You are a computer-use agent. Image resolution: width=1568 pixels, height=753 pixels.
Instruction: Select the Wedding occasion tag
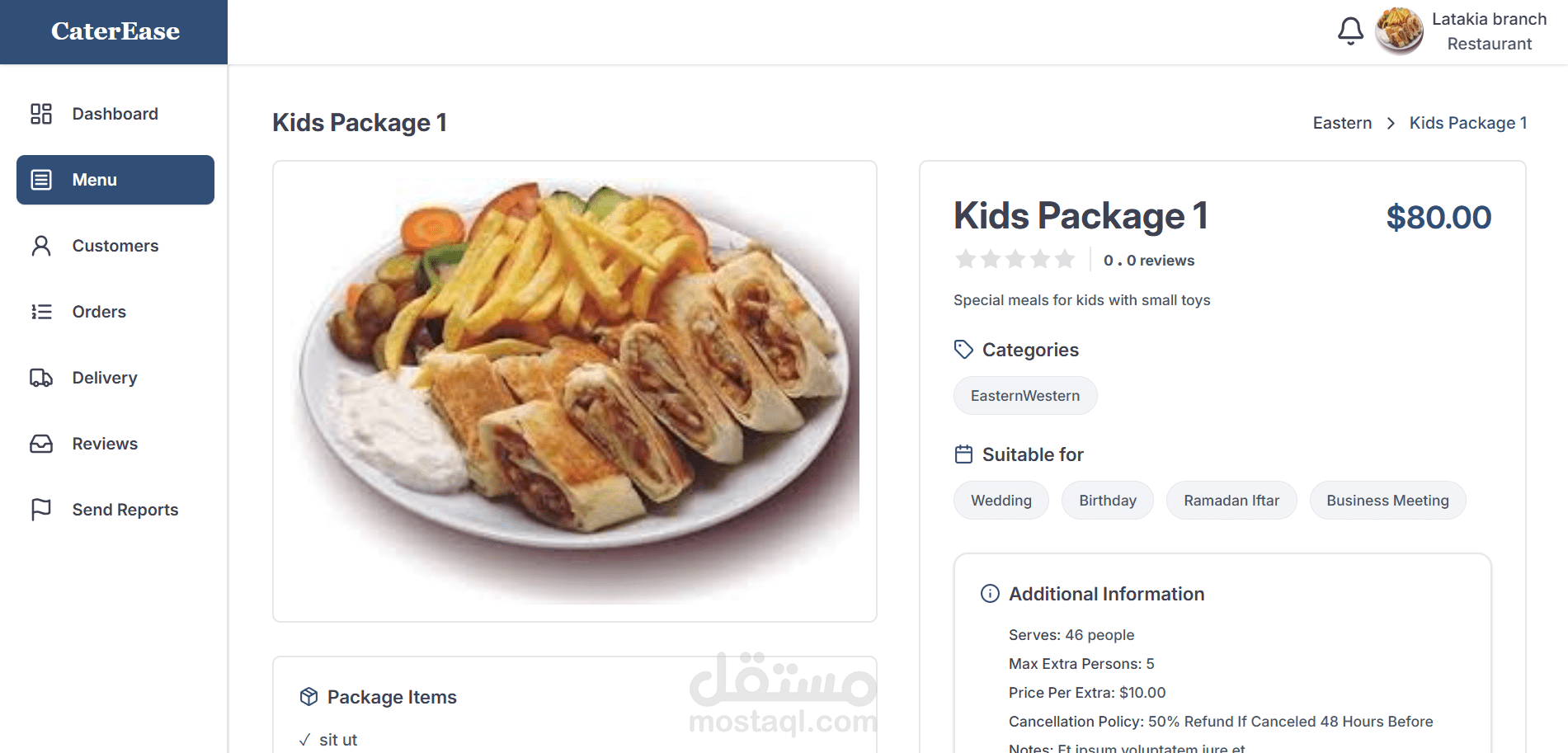[1001, 501]
